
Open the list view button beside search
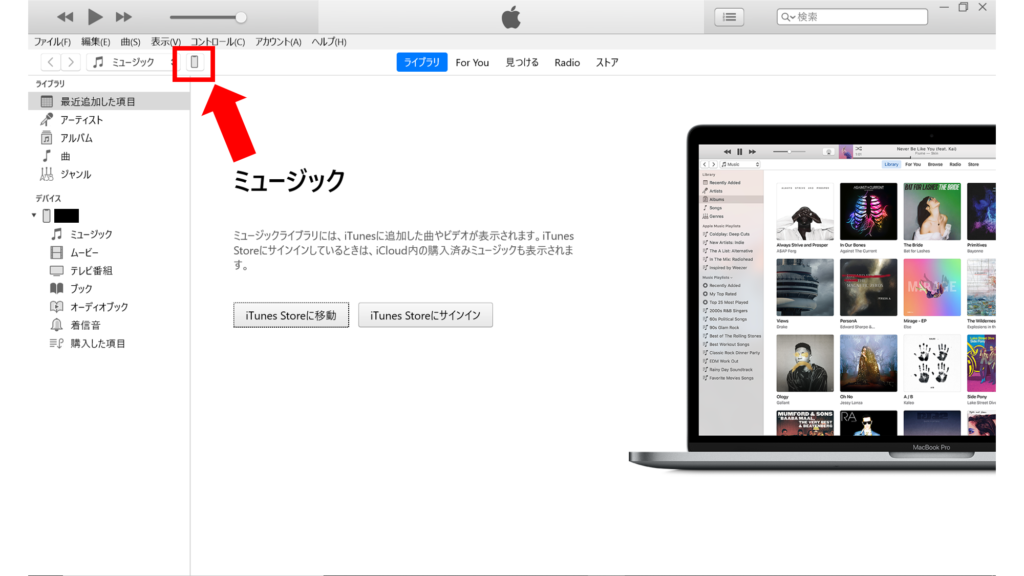coord(729,17)
